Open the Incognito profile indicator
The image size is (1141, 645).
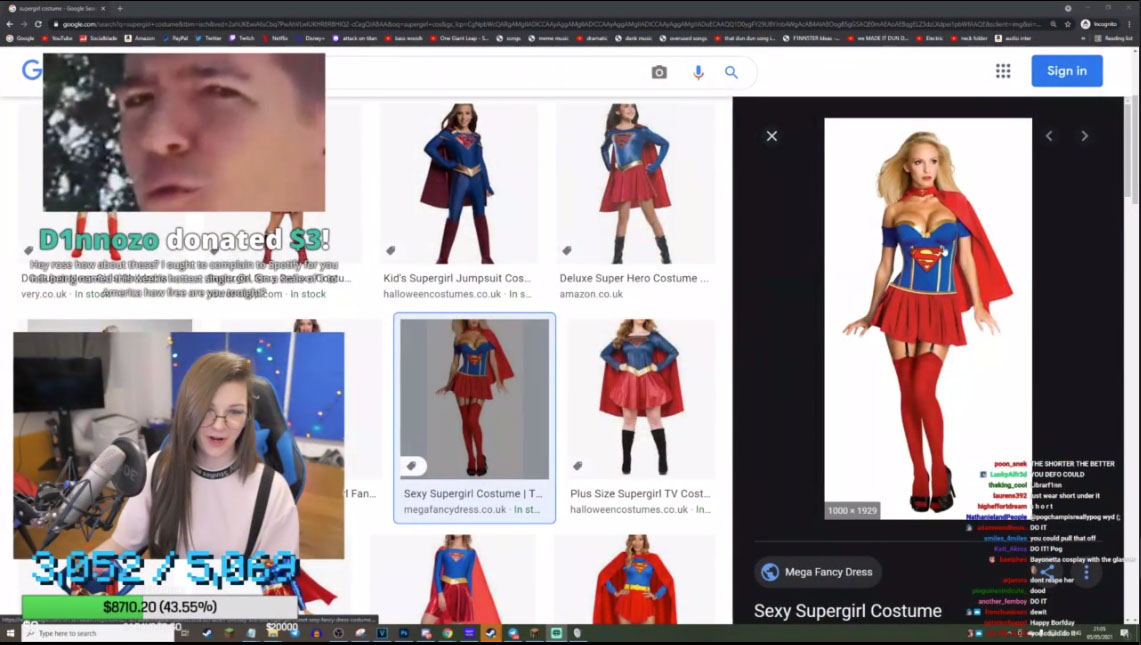[1100, 24]
